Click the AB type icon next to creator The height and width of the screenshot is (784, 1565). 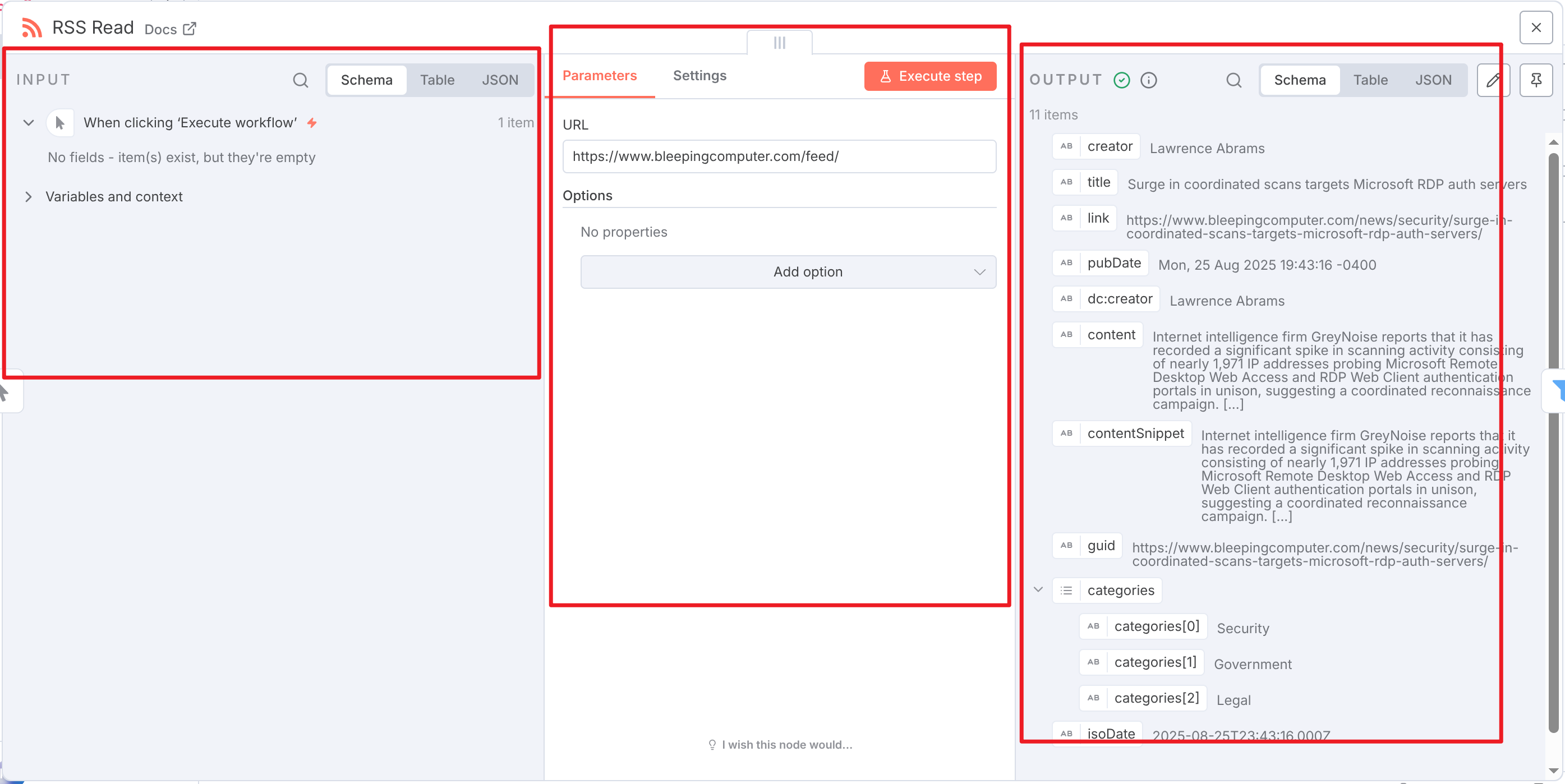[x=1066, y=146]
